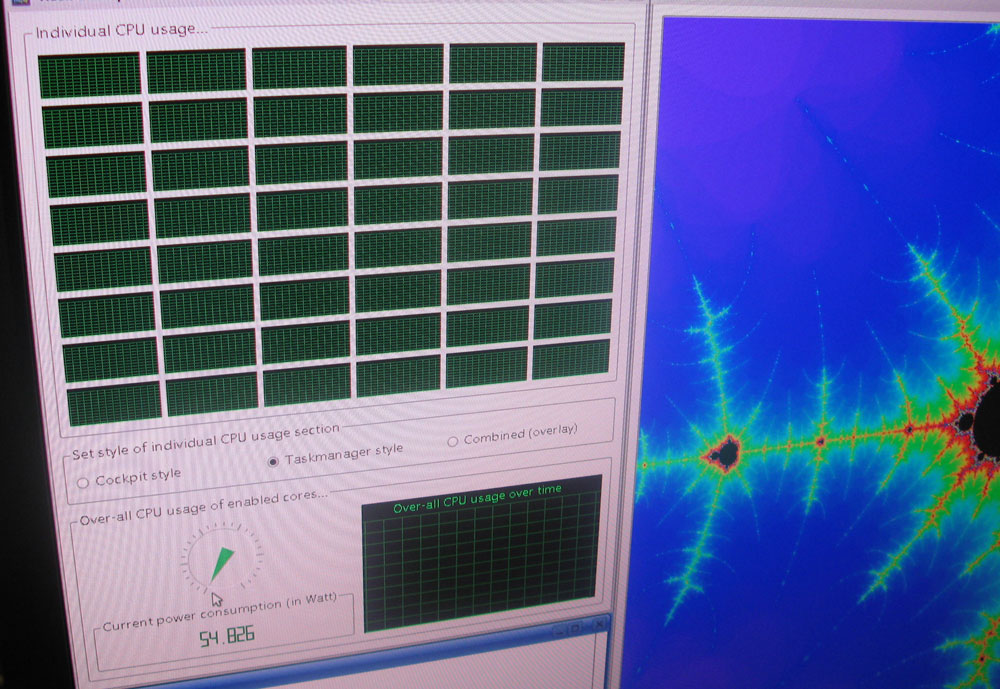Select the Cockpit style radio button
The height and width of the screenshot is (689, 1000).
(83, 483)
